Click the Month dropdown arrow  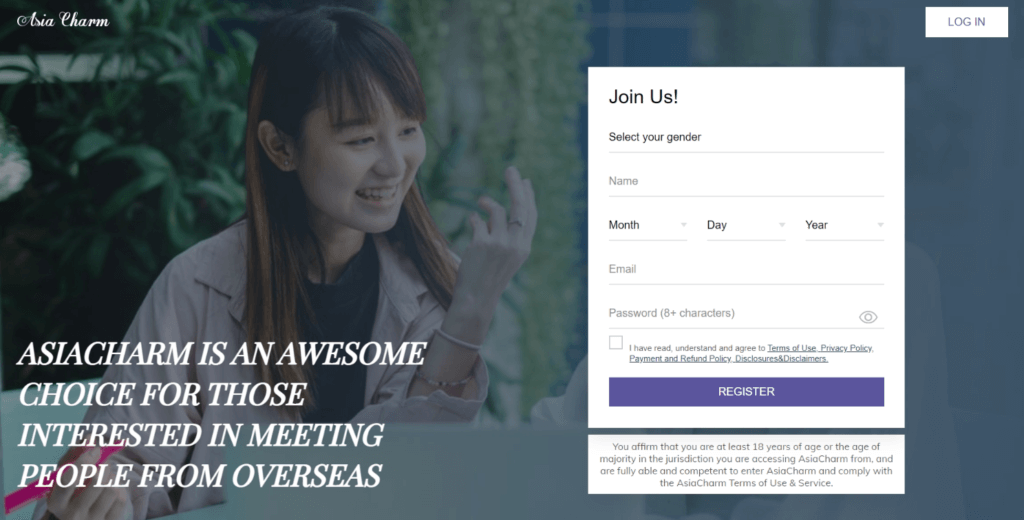click(x=684, y=225)
